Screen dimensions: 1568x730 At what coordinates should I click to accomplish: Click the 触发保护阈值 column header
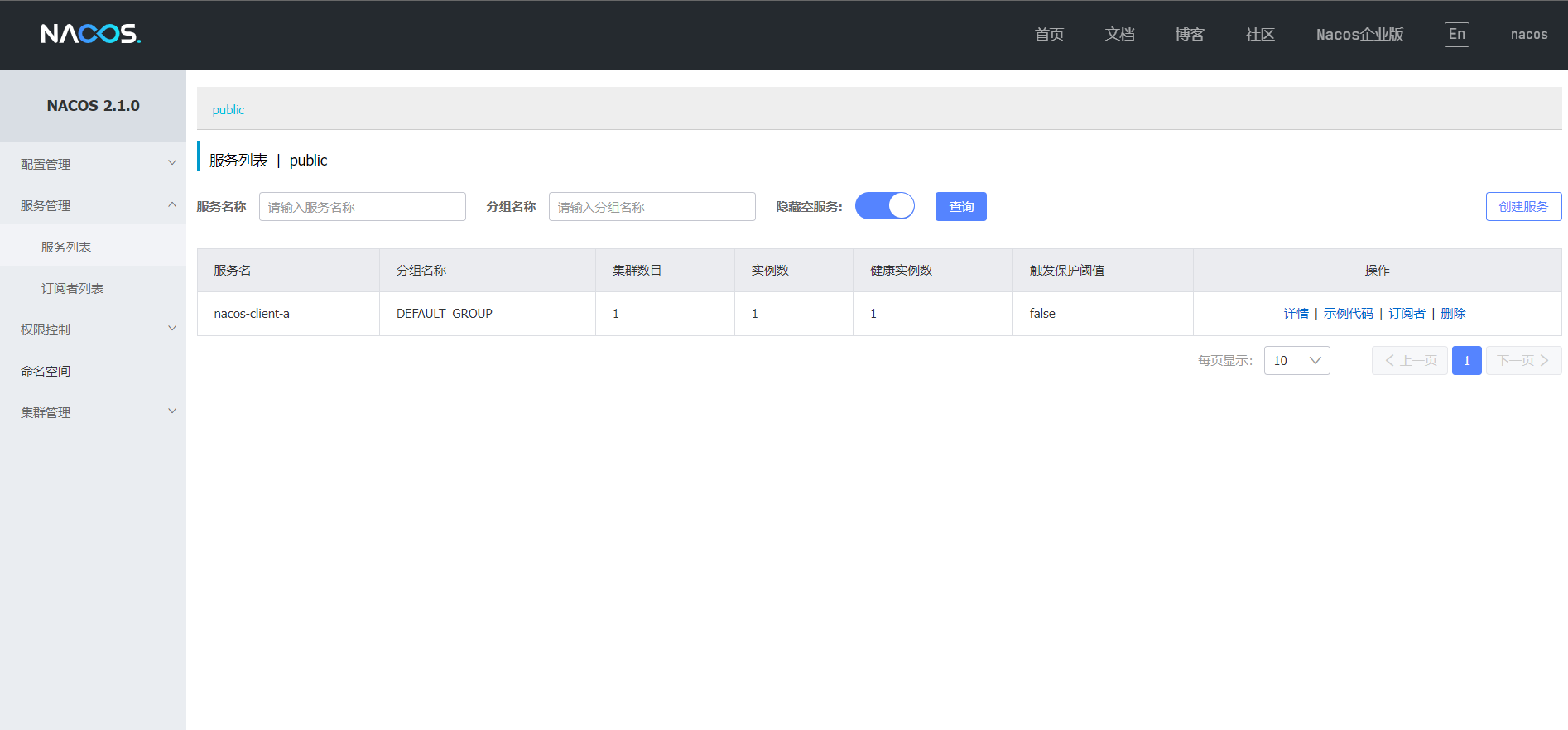pos(1103,271)
